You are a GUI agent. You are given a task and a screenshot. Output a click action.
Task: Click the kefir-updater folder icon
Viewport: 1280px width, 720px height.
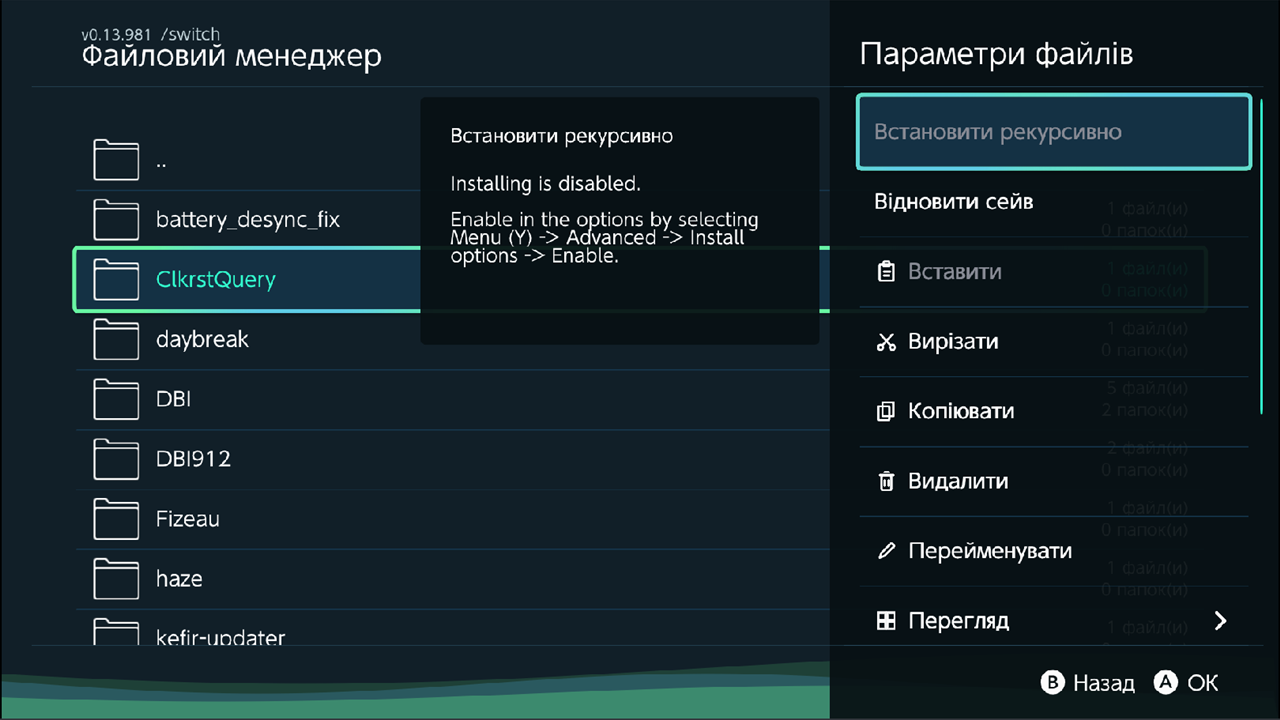116,633
